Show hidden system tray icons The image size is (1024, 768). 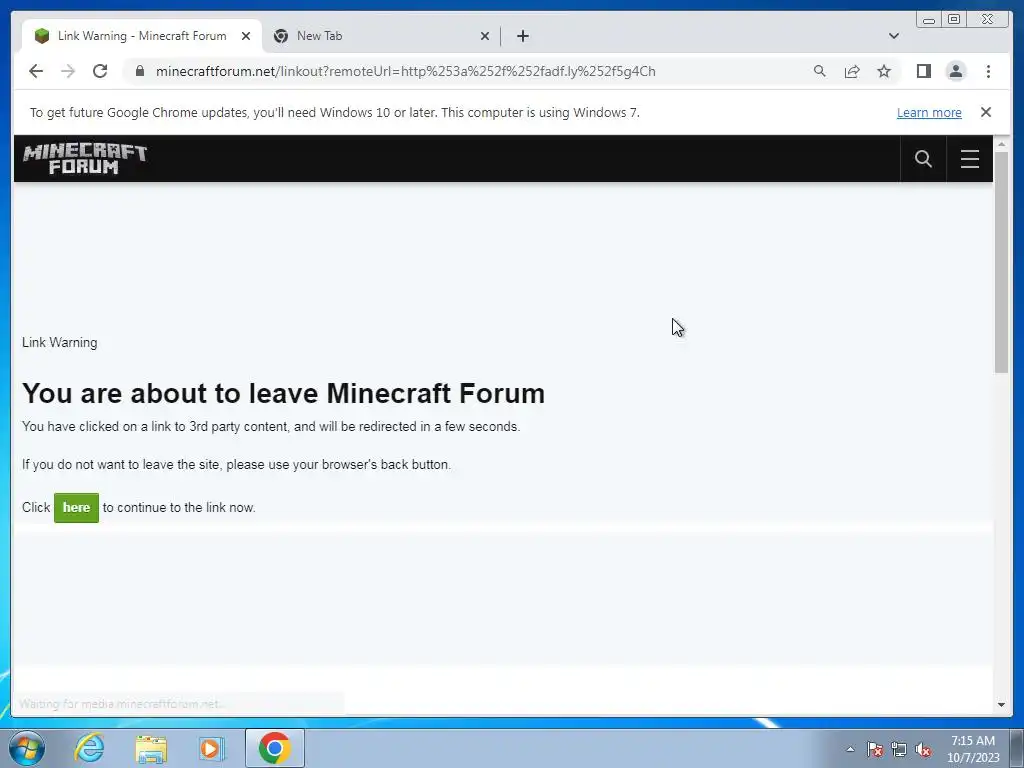[x=850, y=749]
